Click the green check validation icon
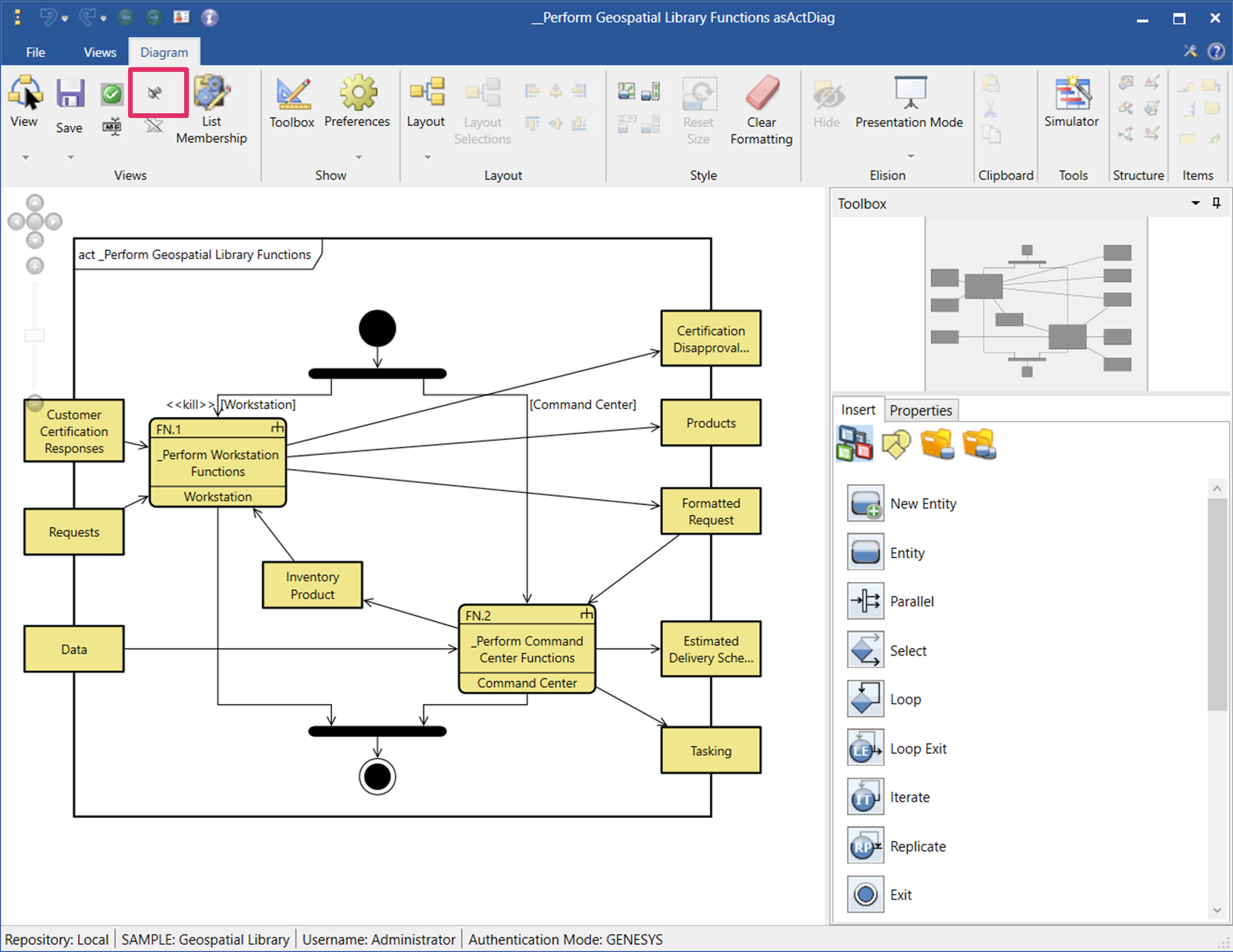The image size is (1233, 952). click(x=111, y=93)
